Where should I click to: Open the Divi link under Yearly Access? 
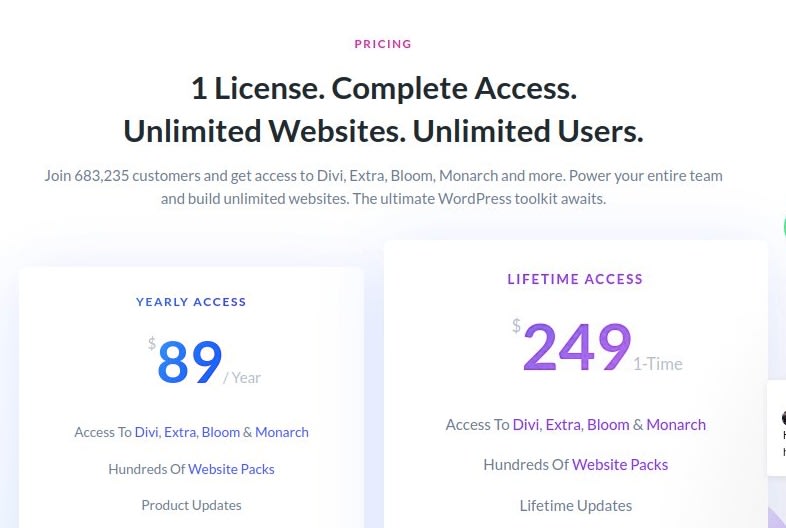[146, 432]
